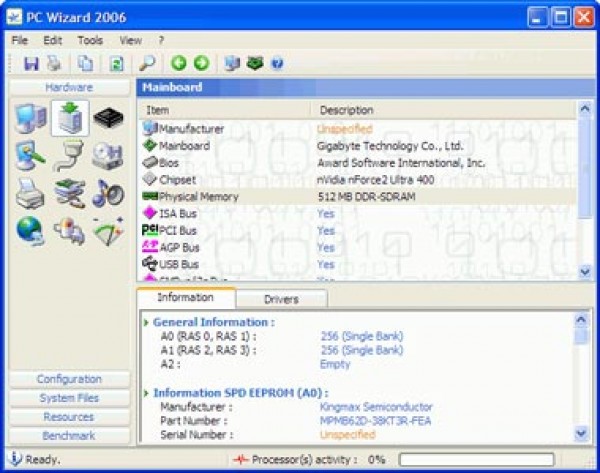Click the magnifying glass Search toolbar icon
The width and height of the screenshot is (600, 473).
click(147, 64)
